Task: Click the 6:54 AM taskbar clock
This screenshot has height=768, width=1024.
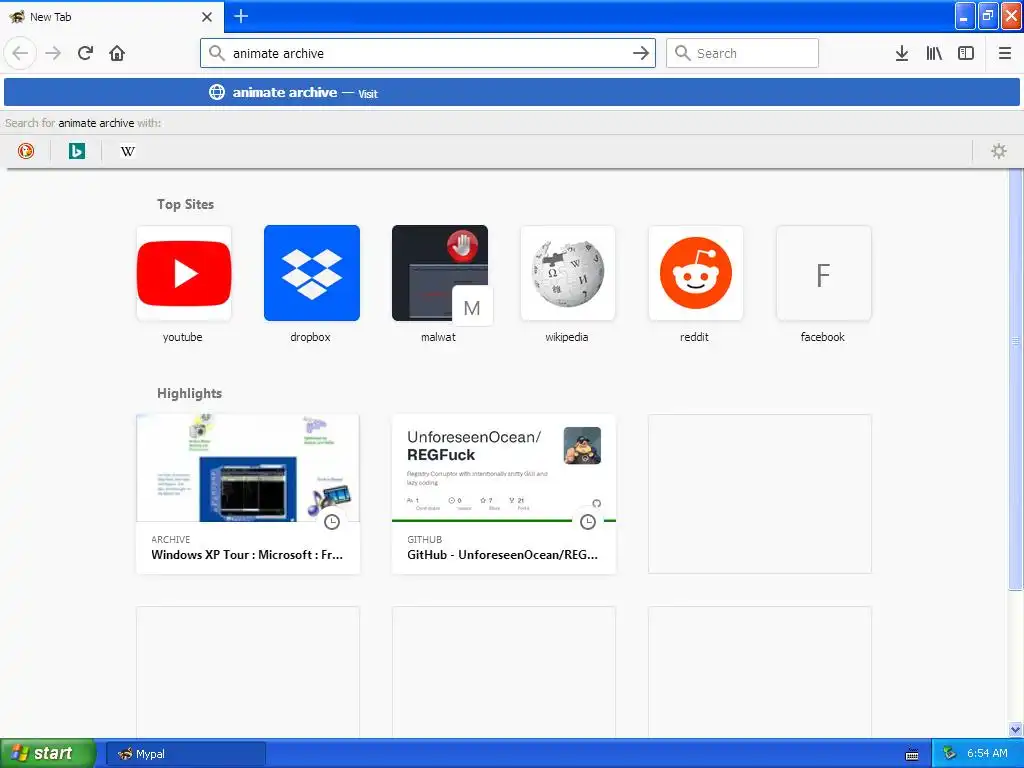Action: (x=987, y=753)
